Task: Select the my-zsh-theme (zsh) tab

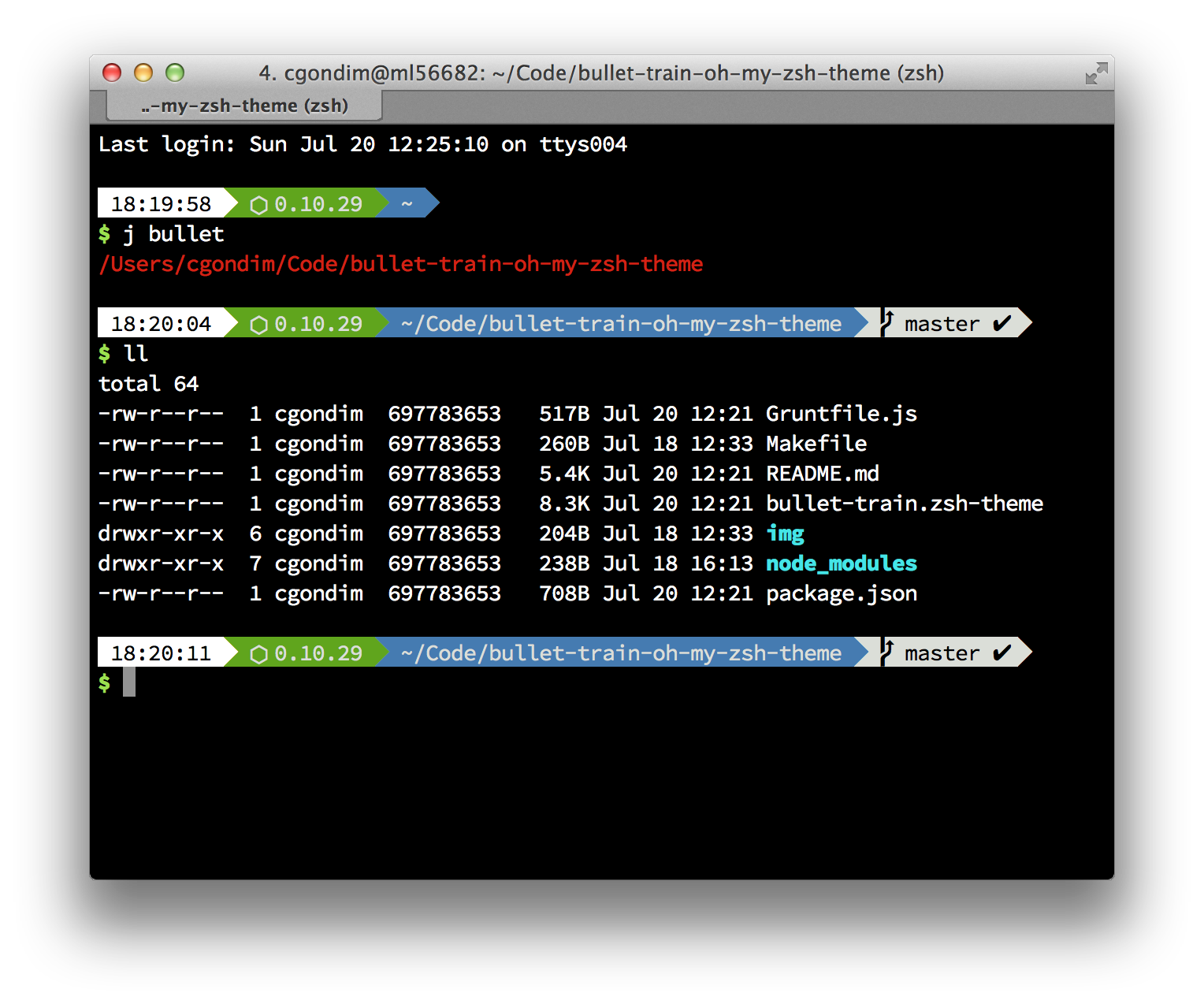Action: click(x=244, y=106)
